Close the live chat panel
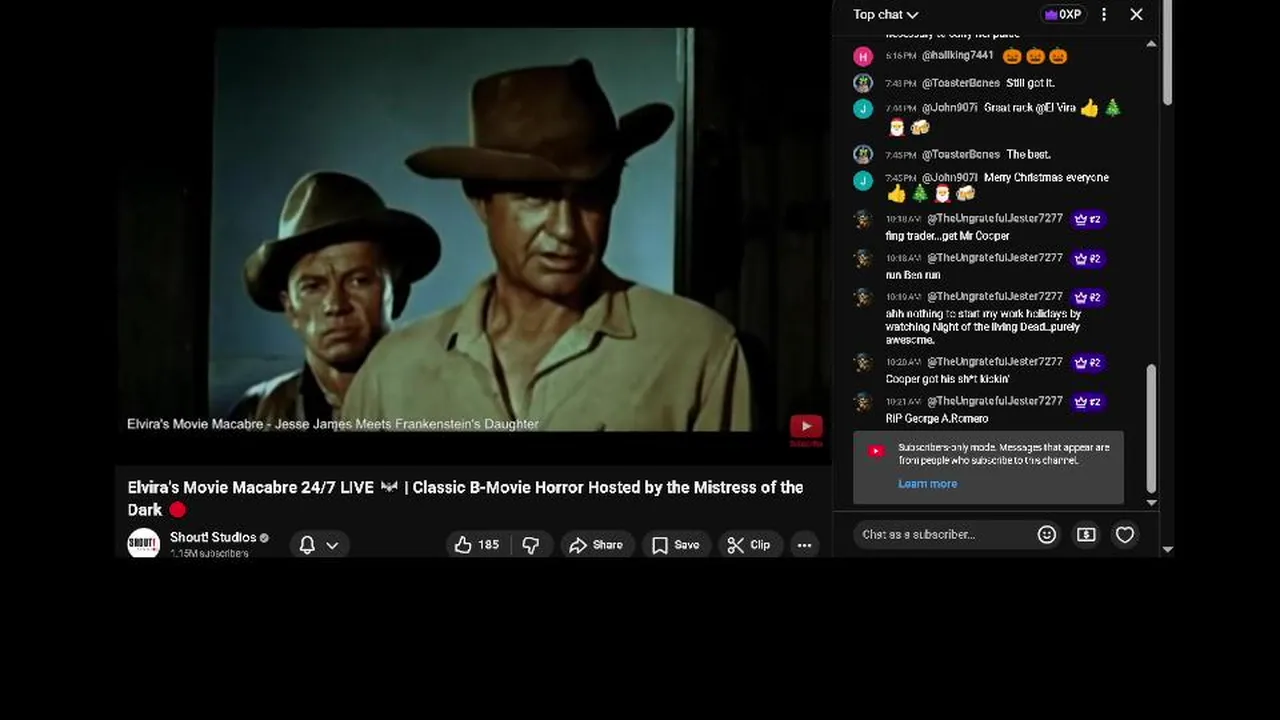Screen dimensions: 1280x720 (x=1136, y=14)
